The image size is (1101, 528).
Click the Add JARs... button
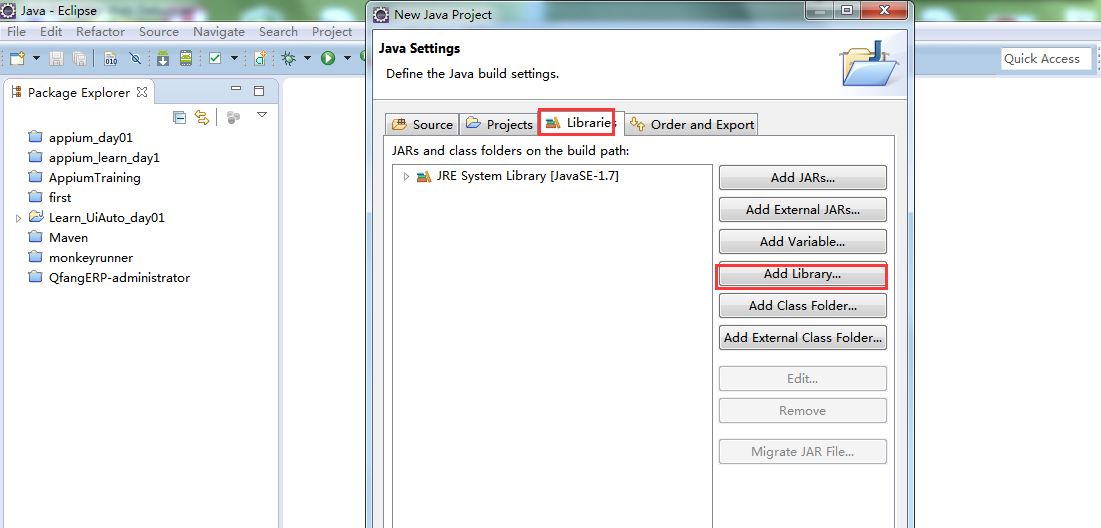(803, 178)
